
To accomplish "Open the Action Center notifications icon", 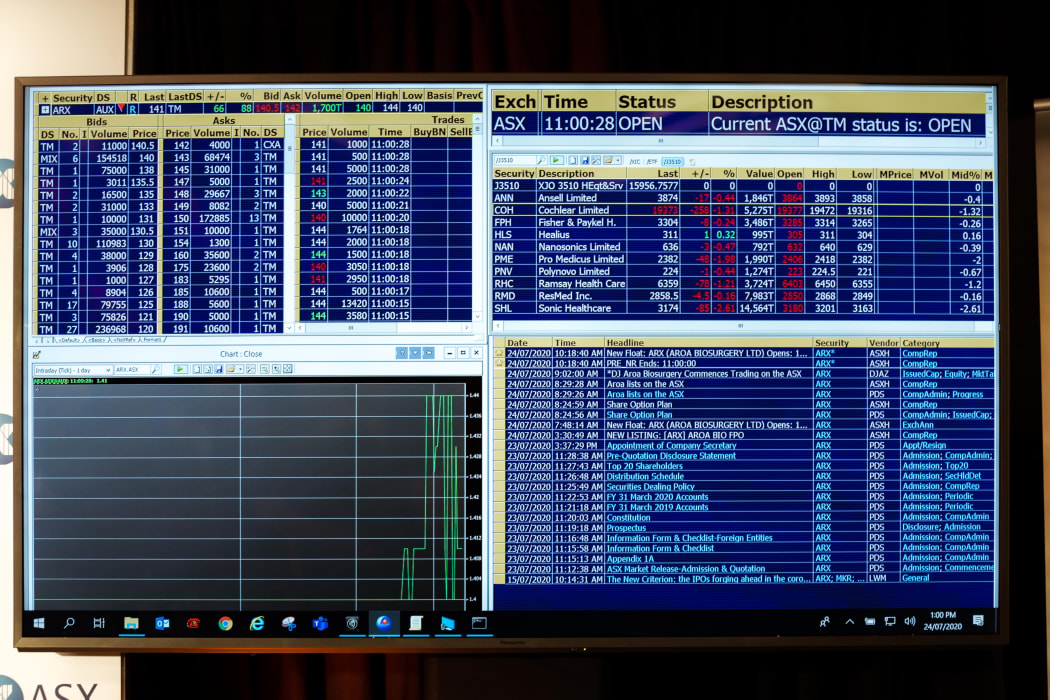I will click(x=978, y=621).
